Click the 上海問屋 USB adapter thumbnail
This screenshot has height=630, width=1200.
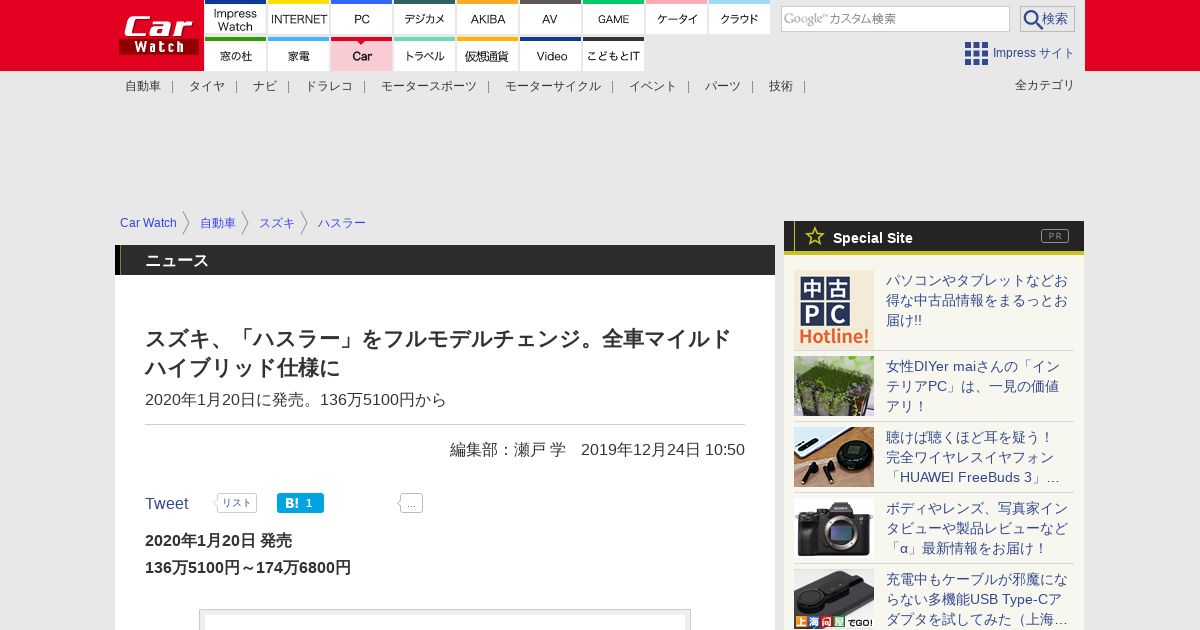[834, 599]
